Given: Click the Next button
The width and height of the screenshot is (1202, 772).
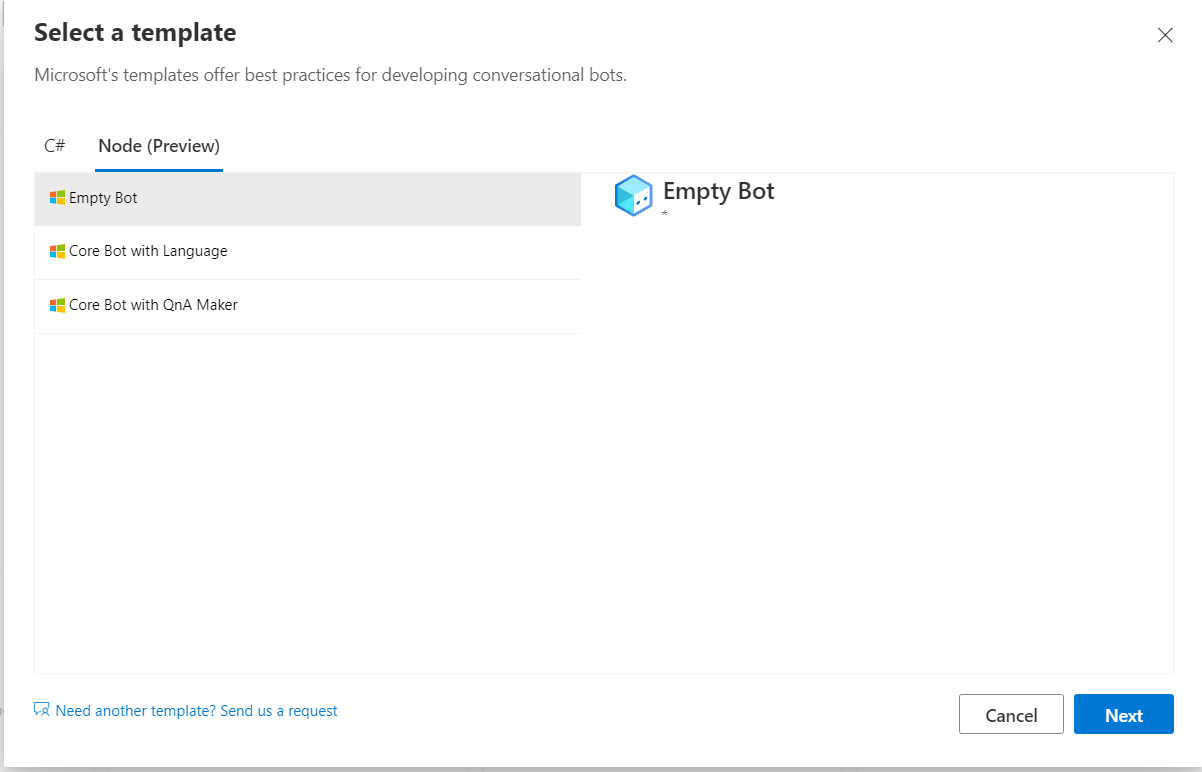Looking at the screenshot, I should [1123, 714].
